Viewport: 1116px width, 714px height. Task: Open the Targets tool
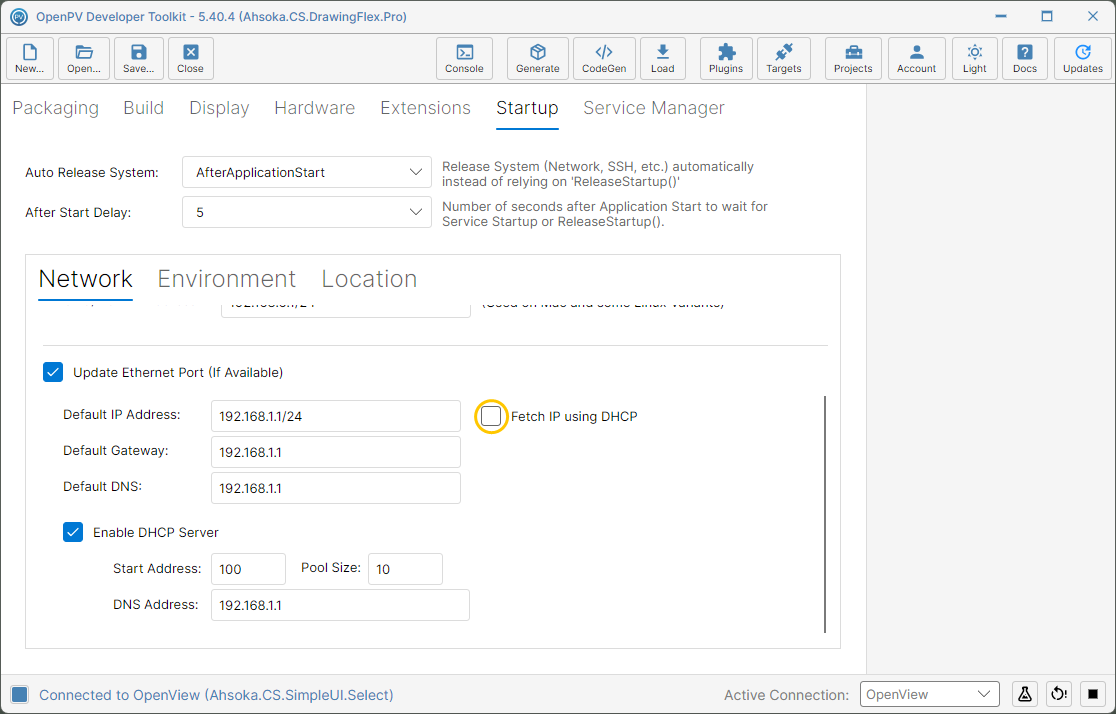784,58
